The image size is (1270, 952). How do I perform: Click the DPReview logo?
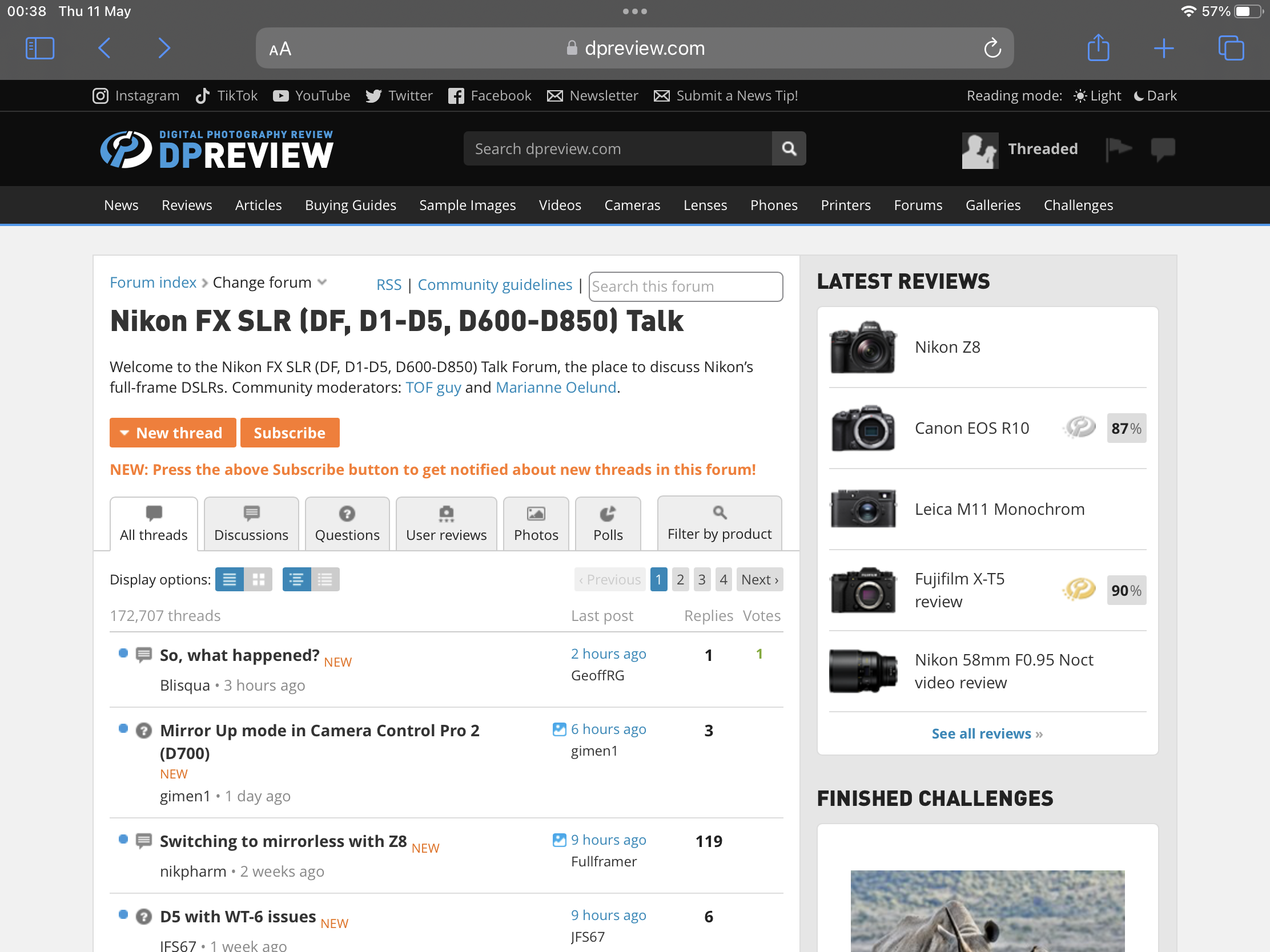pos(216,150)
